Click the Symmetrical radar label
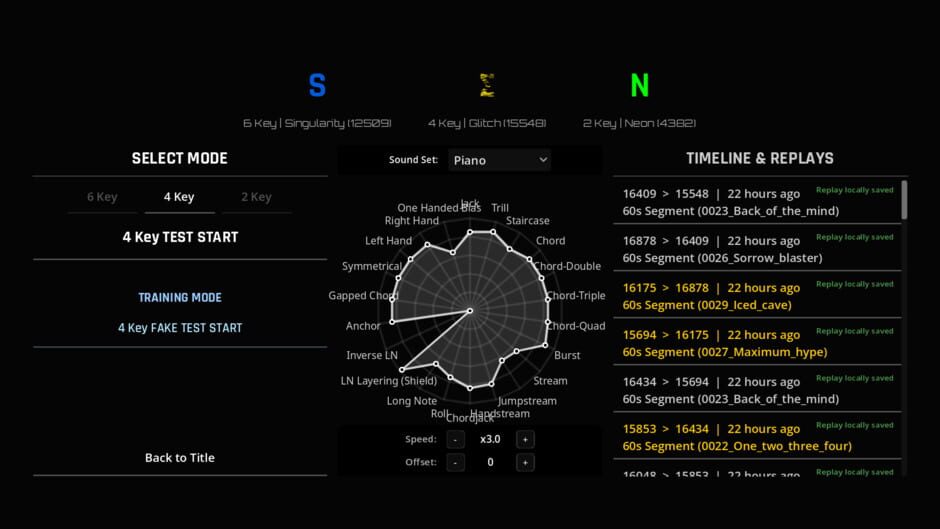 coord(372,266)
